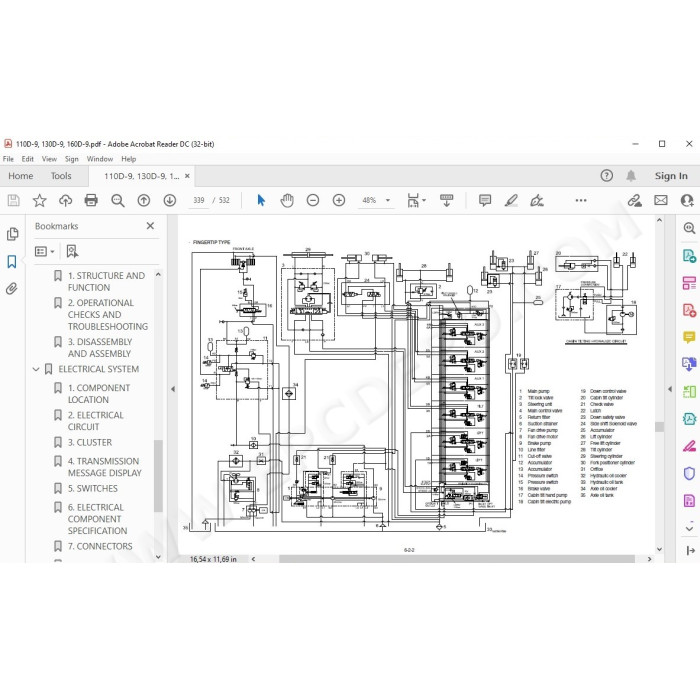Toggle the Bookmarks navigation pane icon
Screen dimensions: 700x700
coord(12,262)
